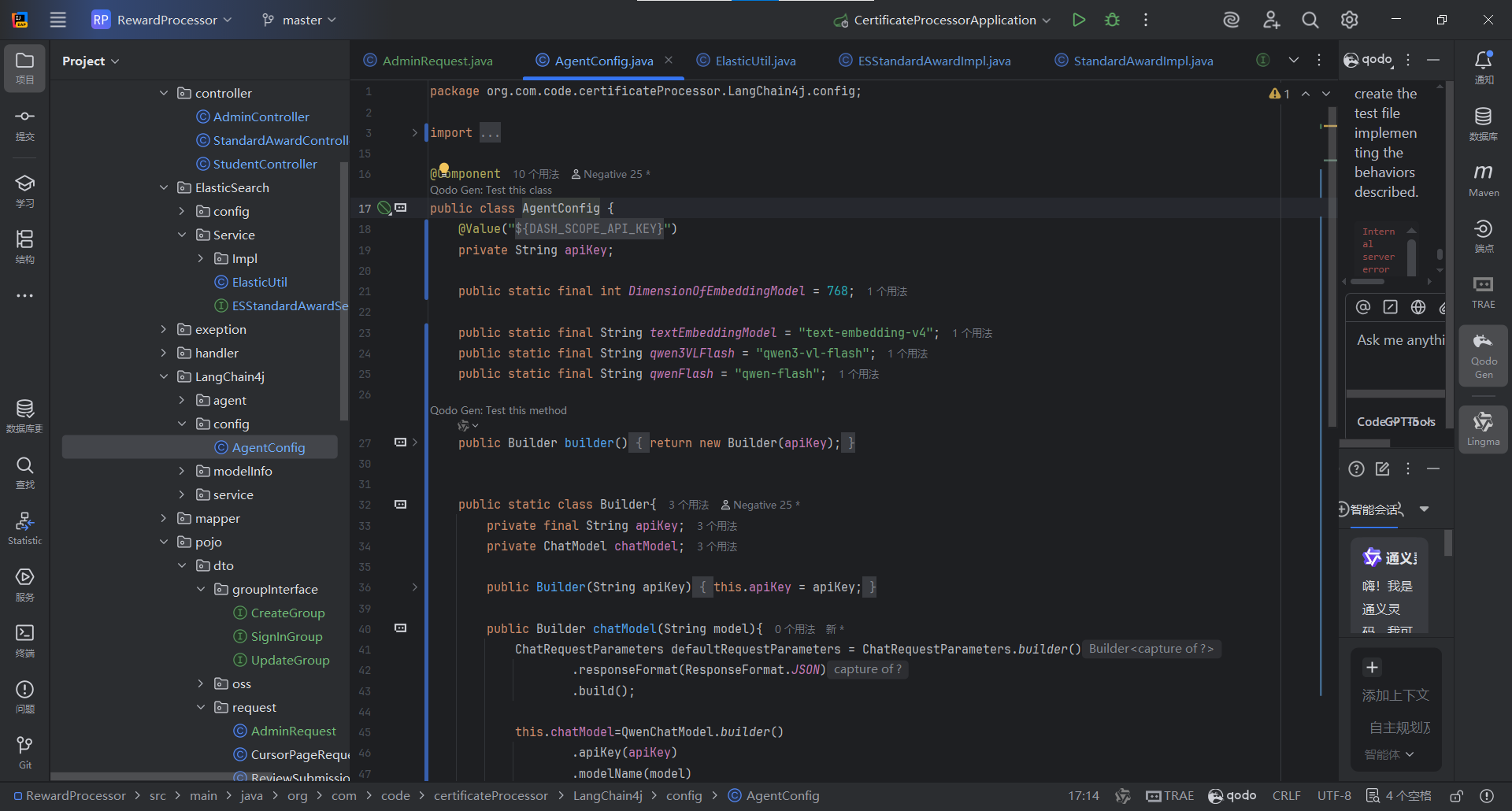1512x811 pixels.
Task: Open the Statistic tool window
Action: pos(24,528)
